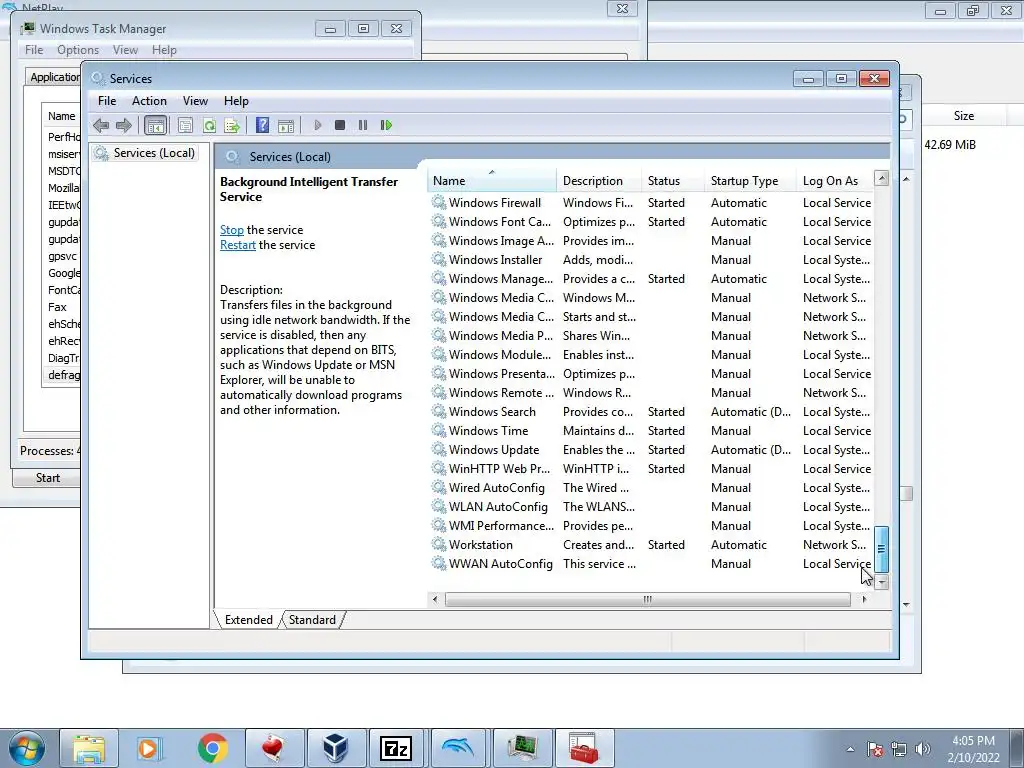Image resolution: width=1024 pixels, height=768 pixels.
Task: Click the Refresh toolbar icon
Action: (x=209, y=125)
